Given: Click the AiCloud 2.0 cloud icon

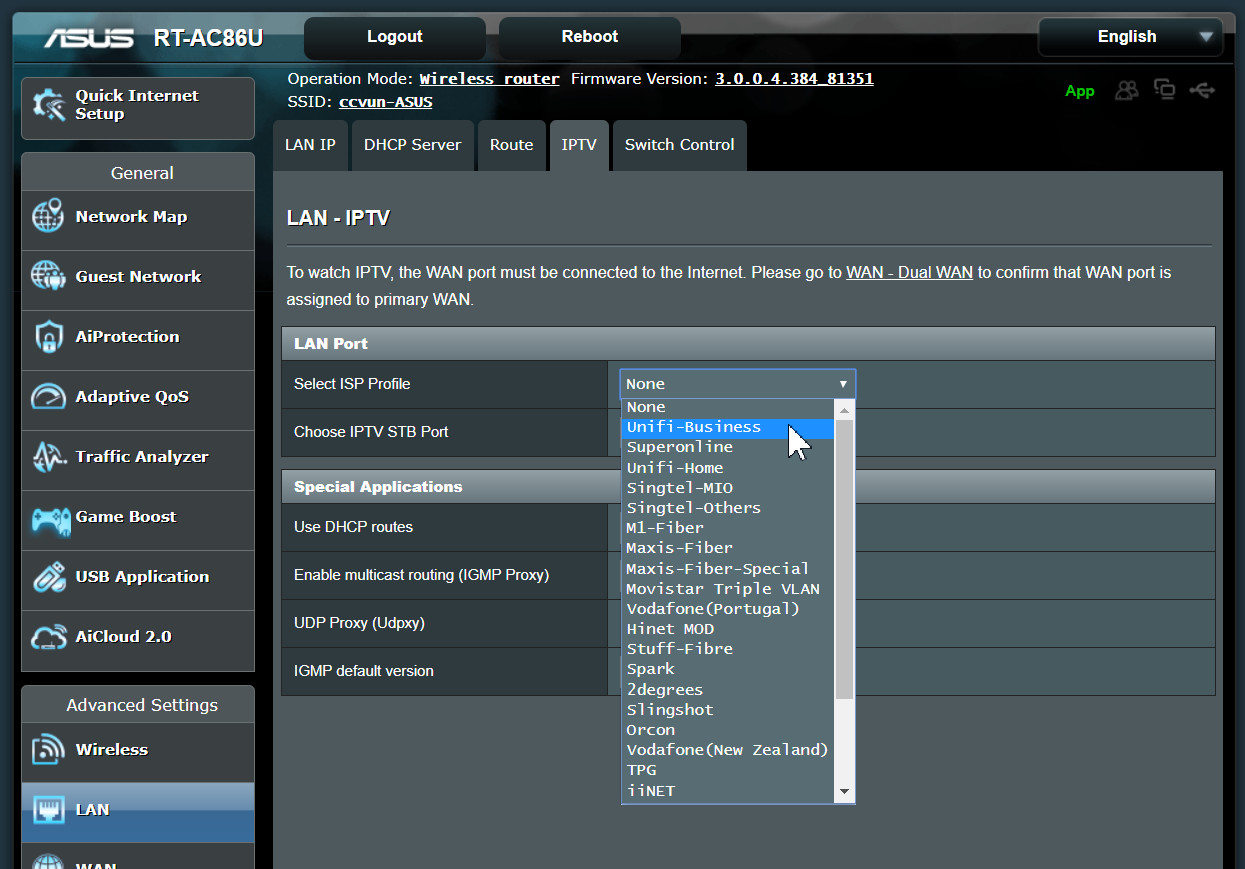Looking at the screenshot, I should click(48, 637).
